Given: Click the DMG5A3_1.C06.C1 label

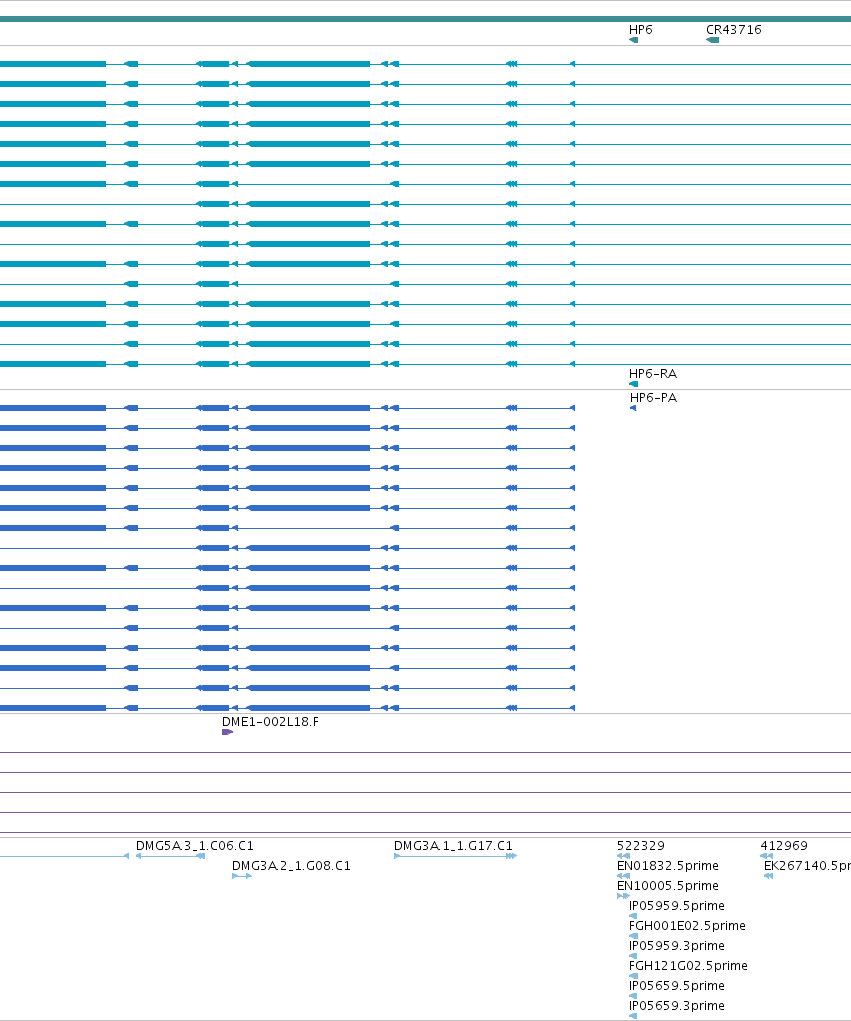Looking at the screenshot, I should pos(195,846).
